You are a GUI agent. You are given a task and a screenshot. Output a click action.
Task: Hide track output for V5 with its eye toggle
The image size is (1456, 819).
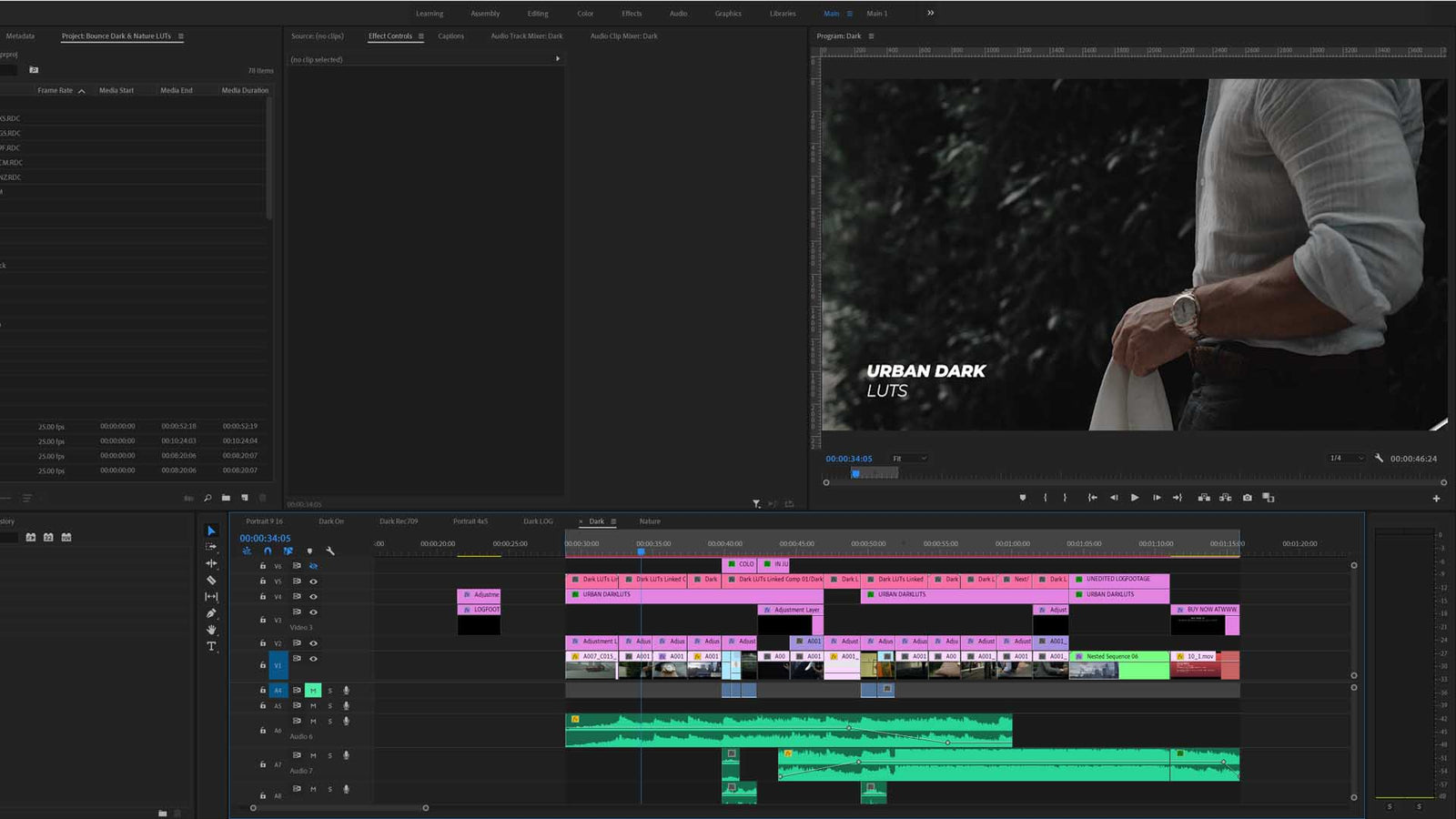314,581
